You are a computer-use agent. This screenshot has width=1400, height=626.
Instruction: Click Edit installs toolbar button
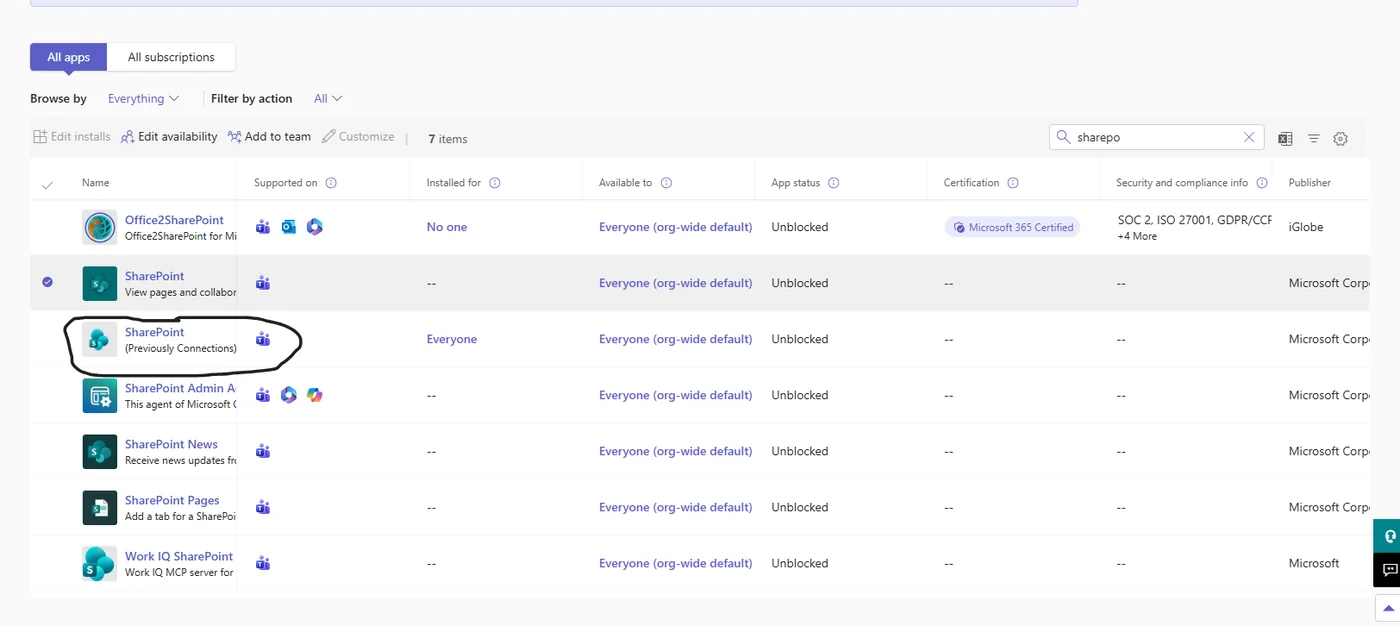pyautogui.click(x=71, y=137)
